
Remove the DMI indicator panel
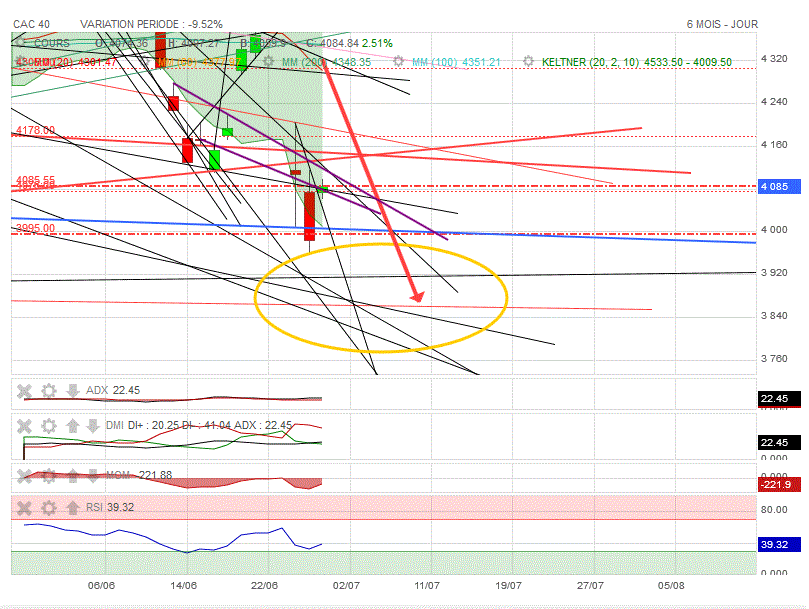tap(24, 426)
